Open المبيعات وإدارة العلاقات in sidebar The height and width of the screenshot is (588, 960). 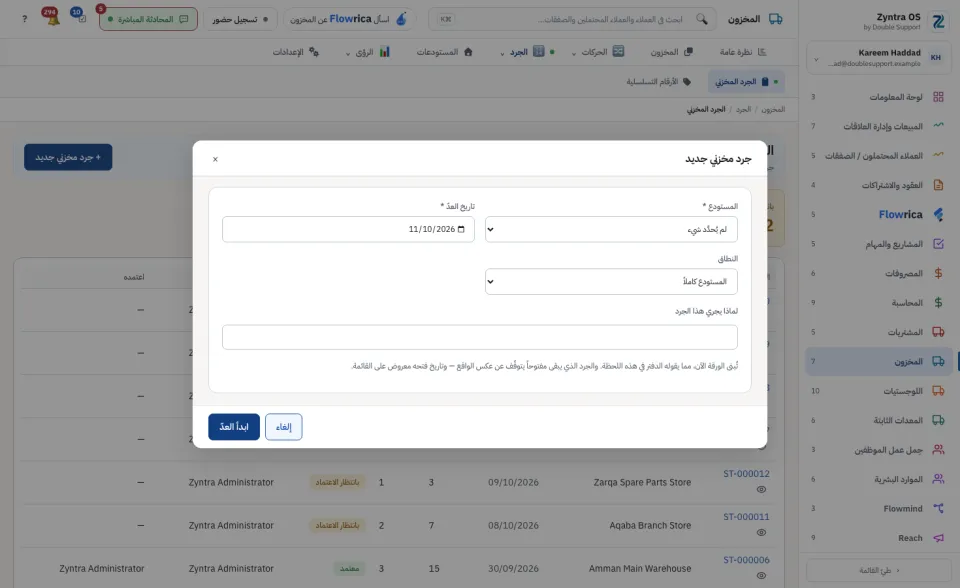(x=879, y=126)
